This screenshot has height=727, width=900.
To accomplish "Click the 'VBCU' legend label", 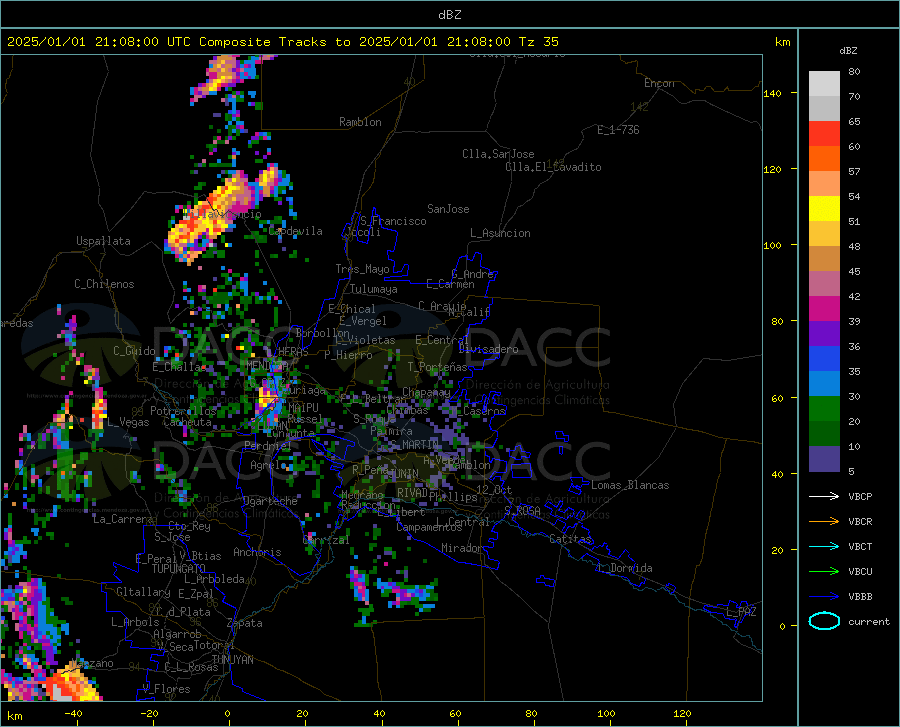I will point(860,572).
